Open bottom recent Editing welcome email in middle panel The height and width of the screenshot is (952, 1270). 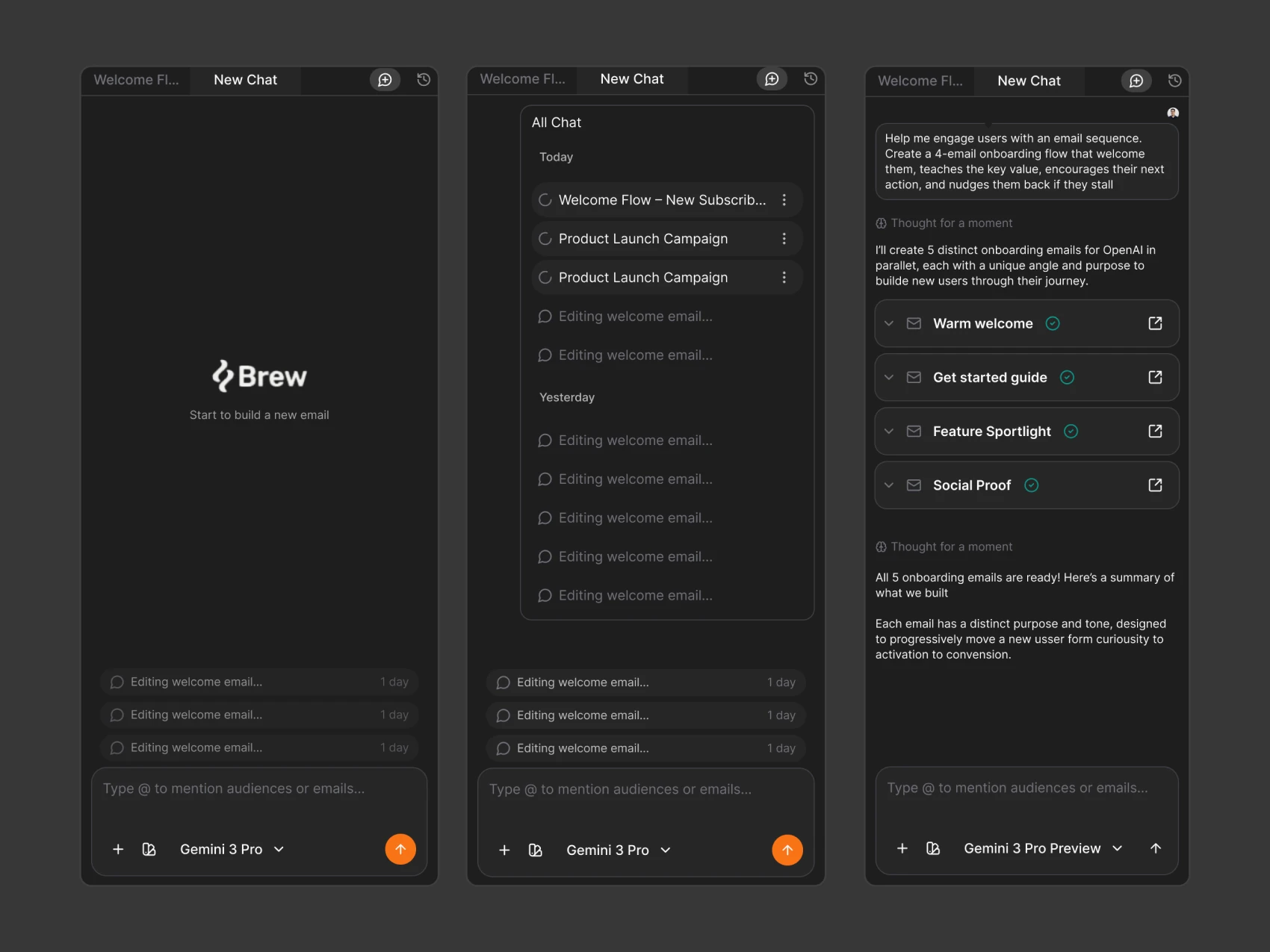tap(645, 748)
